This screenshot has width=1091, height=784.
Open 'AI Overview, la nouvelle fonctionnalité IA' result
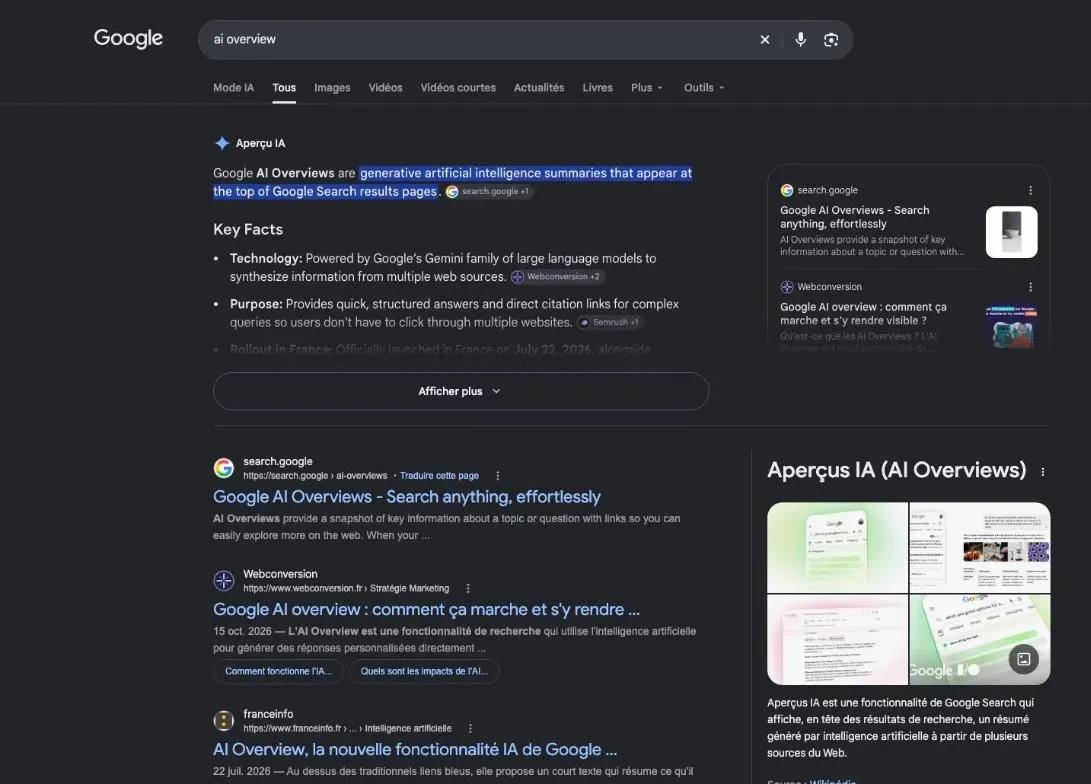415,749
